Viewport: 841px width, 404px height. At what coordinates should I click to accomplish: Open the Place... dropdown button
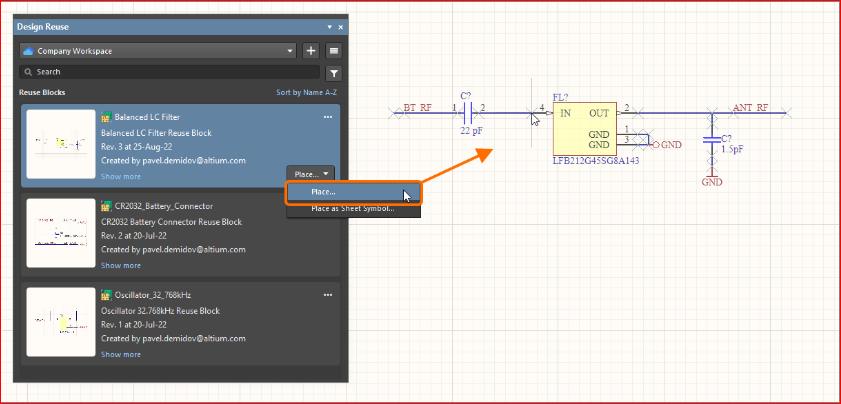[x=311, y=174]
